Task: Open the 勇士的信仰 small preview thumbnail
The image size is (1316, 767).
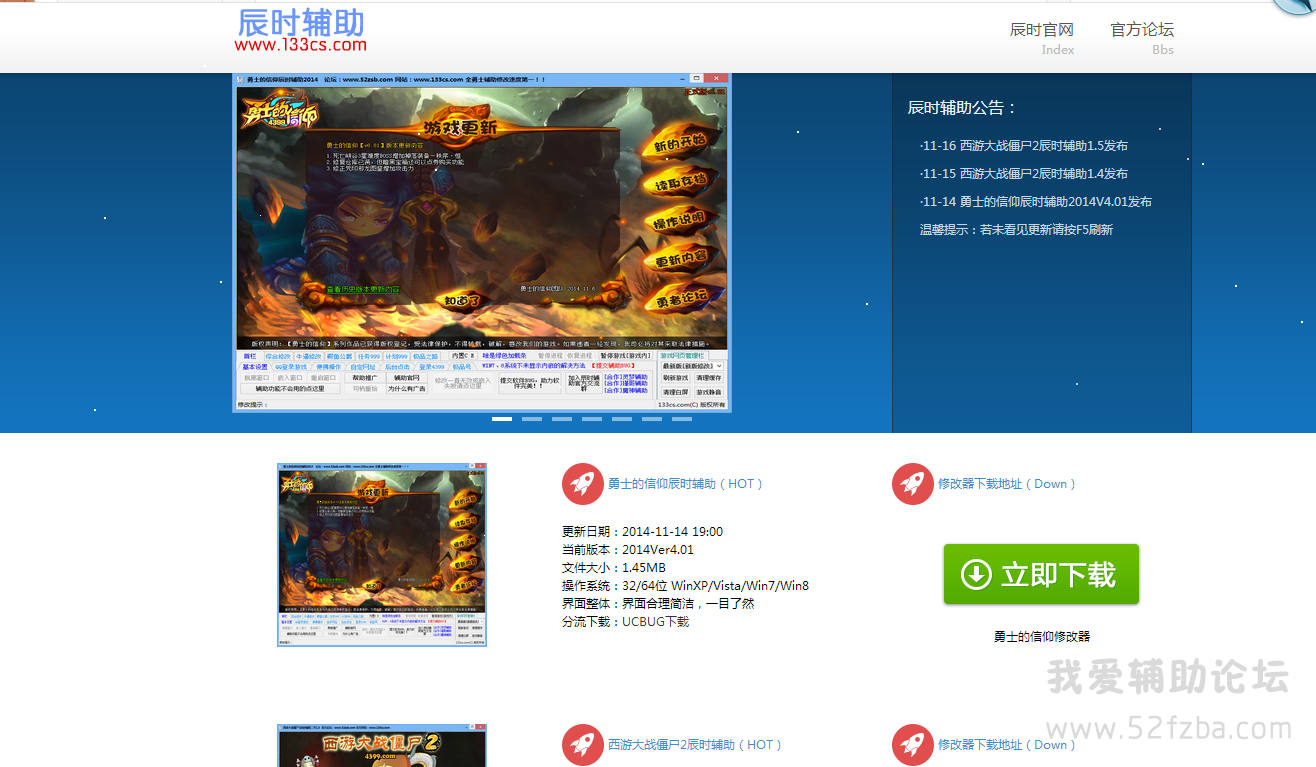Action: click(x=382, y=555)
